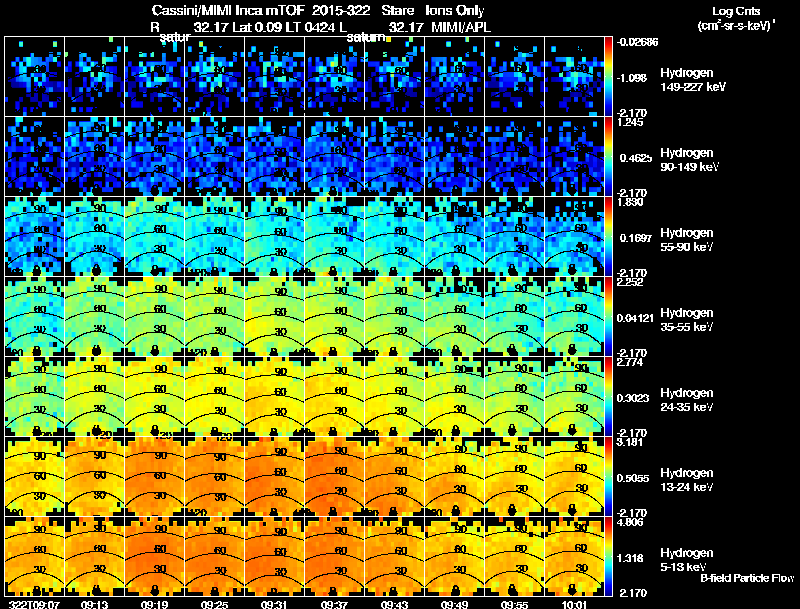This screenshot has height=609, width=800.
Task: Click the '0.4625' color scale value
Action: click(x=636, y=158)
